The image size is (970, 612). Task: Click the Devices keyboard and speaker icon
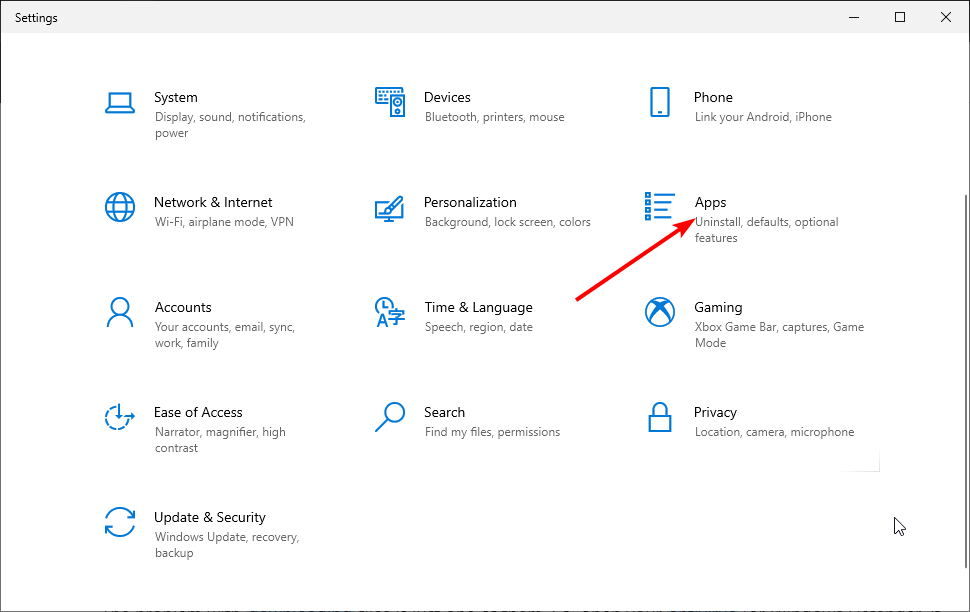tap(390, 102)
